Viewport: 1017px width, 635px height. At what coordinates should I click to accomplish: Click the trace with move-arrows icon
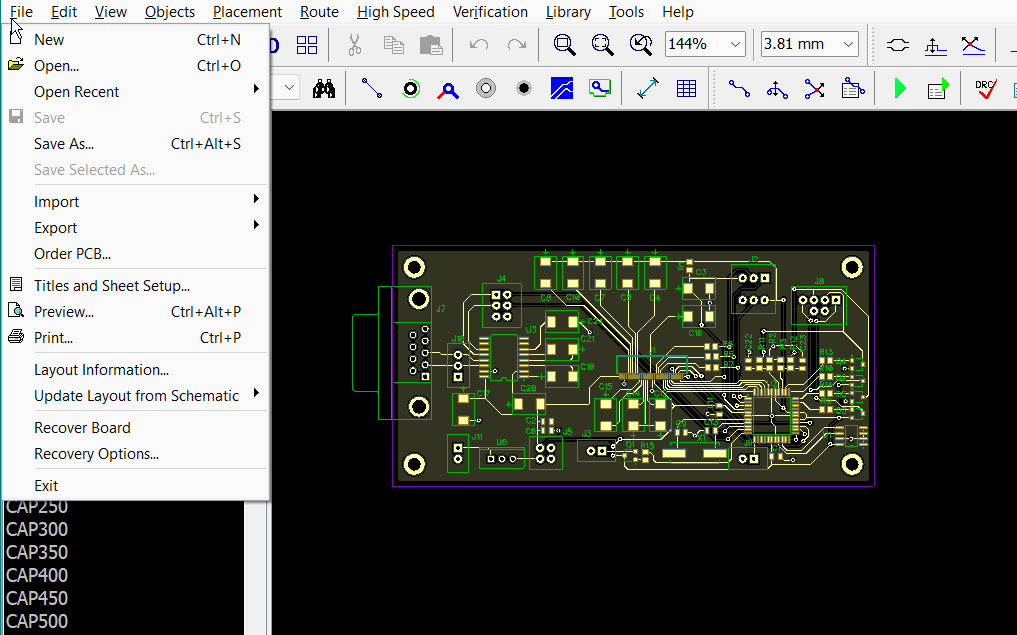pos(777,88)
